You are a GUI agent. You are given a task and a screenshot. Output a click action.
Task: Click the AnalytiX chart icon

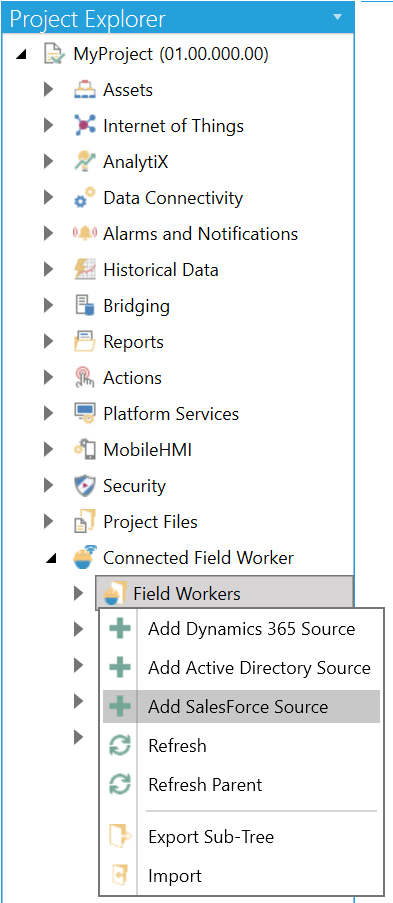click(x=85, y=162)
